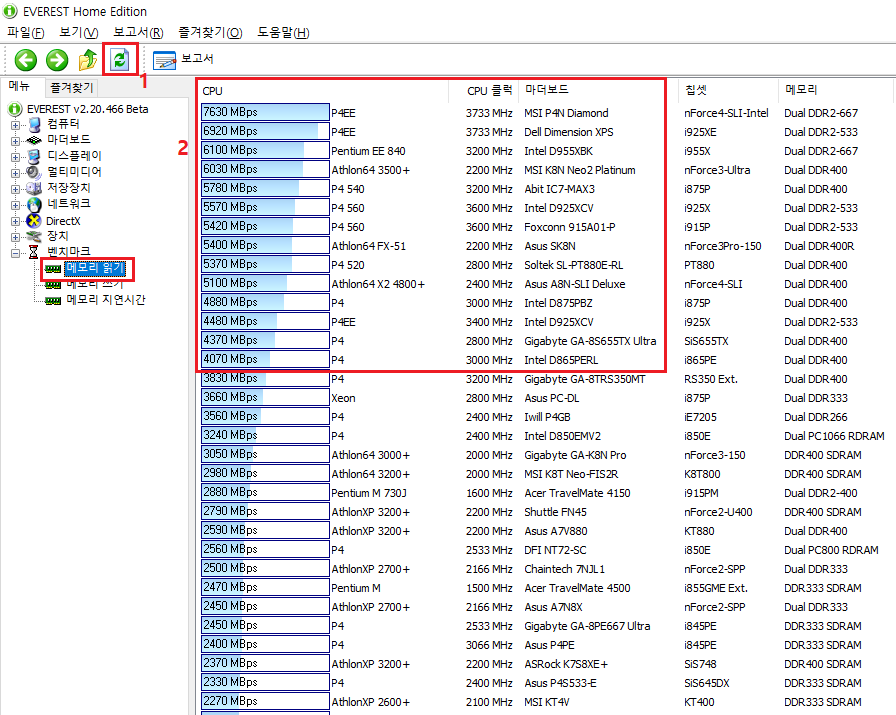The image size is (896, 715).
Task: Sort by the 메모리 column header
Action: [835, 90]
